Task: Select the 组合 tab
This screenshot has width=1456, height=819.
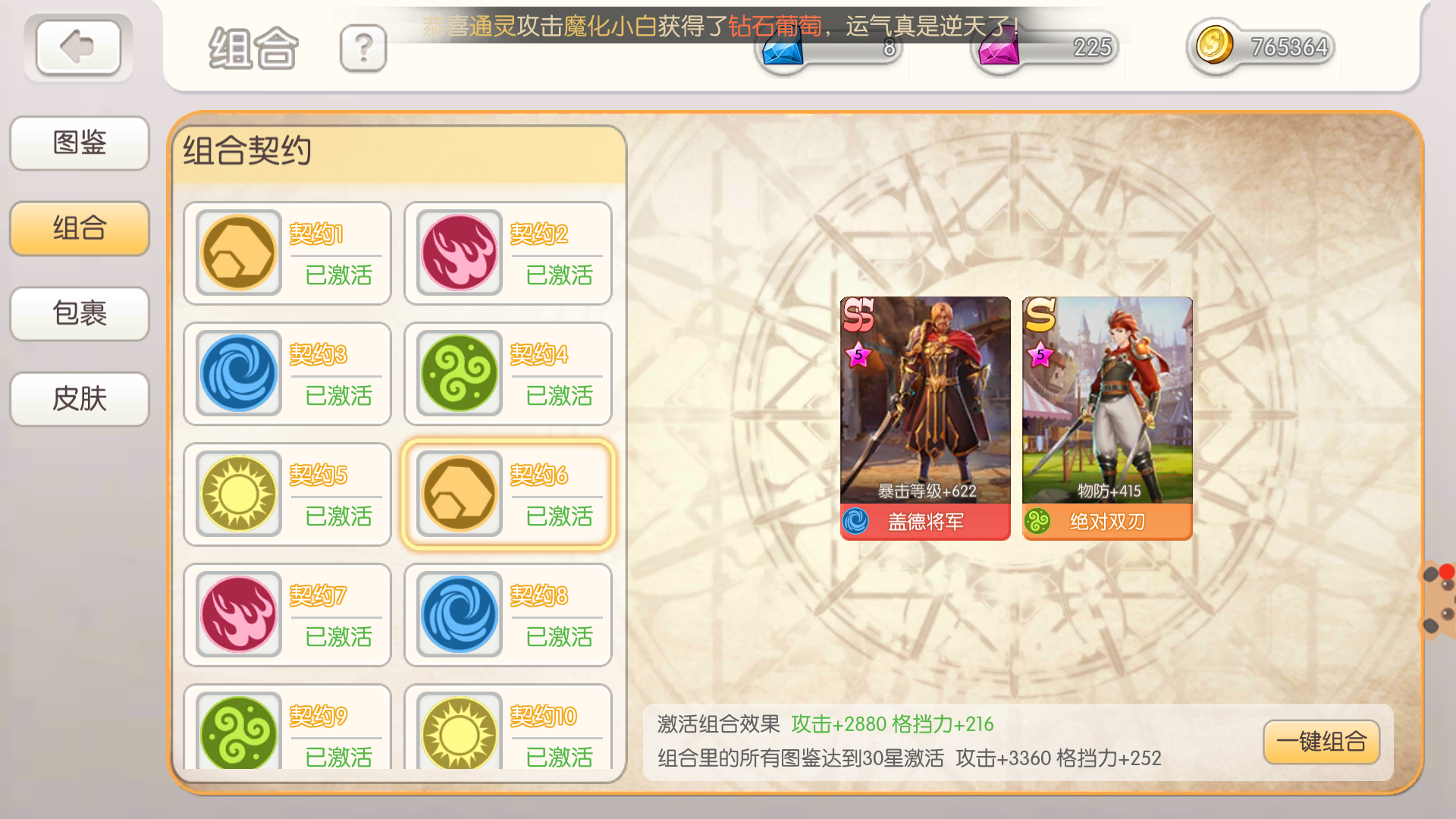Action: (80, 228)
